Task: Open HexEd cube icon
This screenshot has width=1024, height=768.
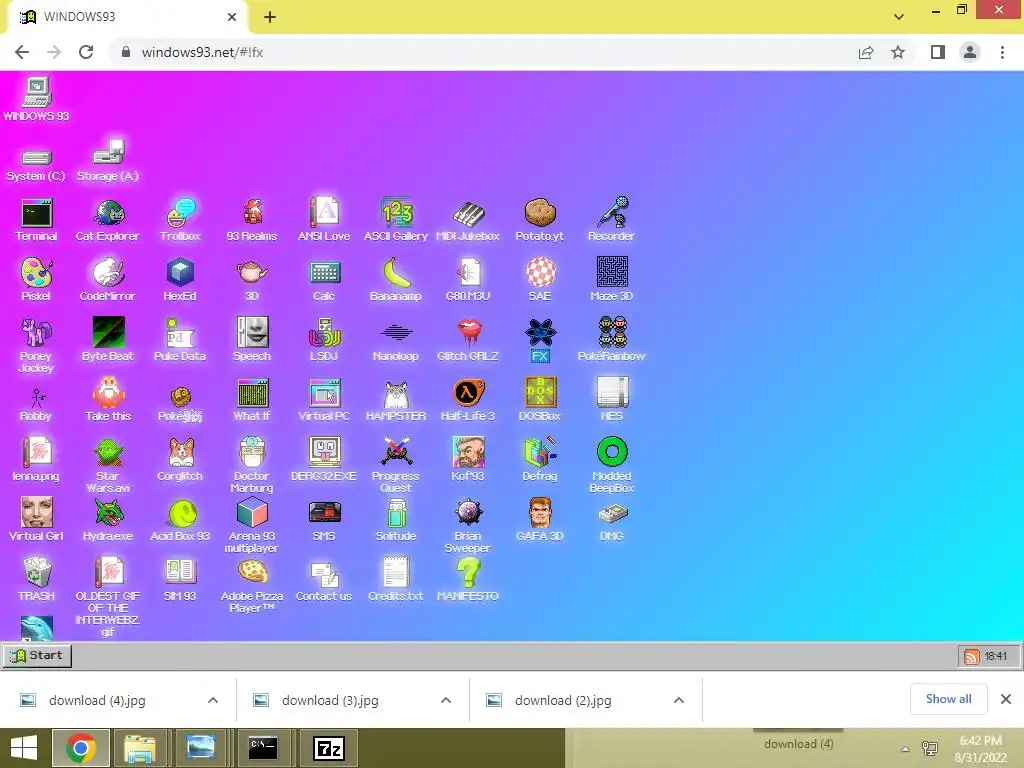Action: [x=180, y=280]
